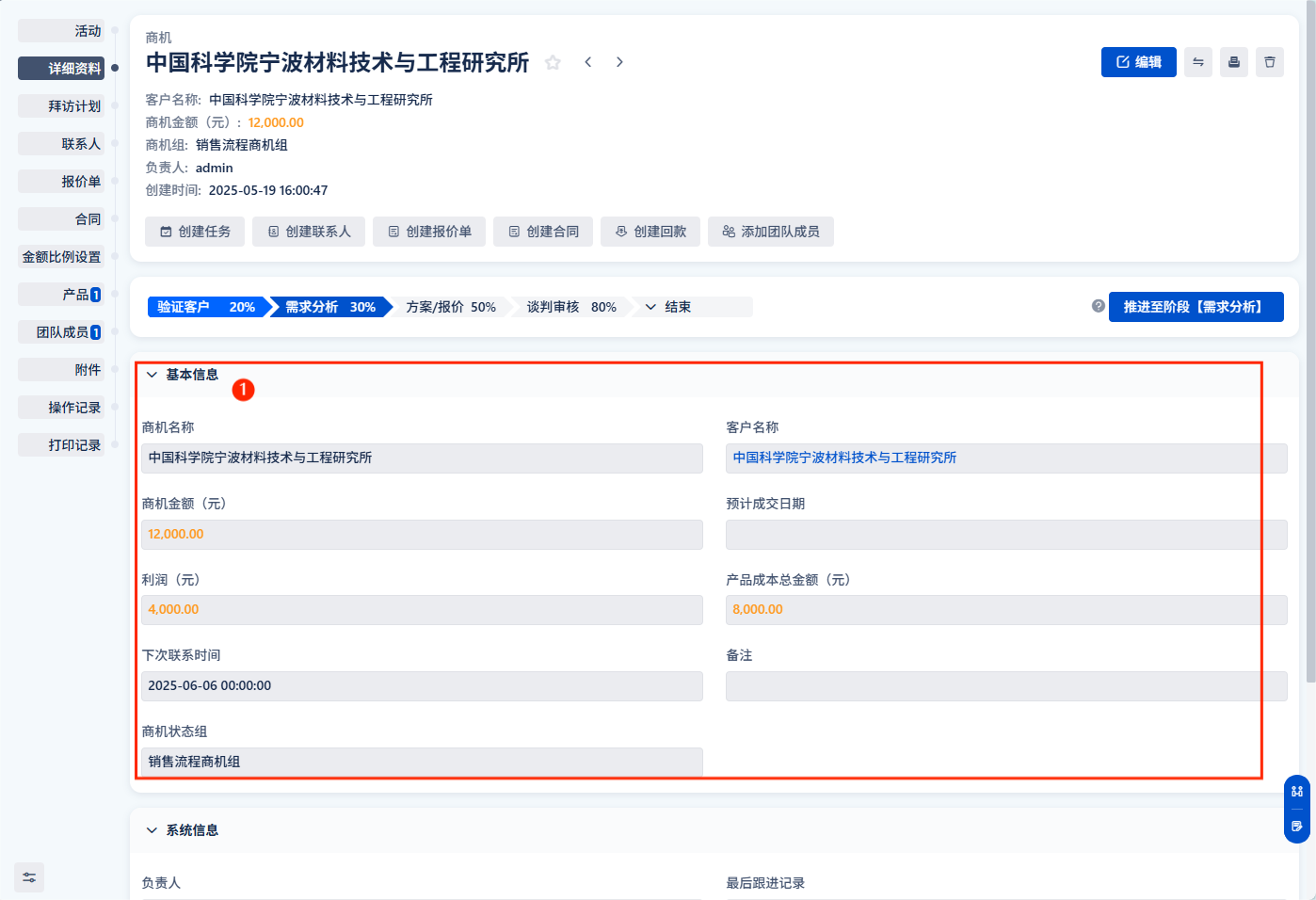Open the 拜访计划 sidebar tab
This screenshot has width=1316, height=900.
61,106
